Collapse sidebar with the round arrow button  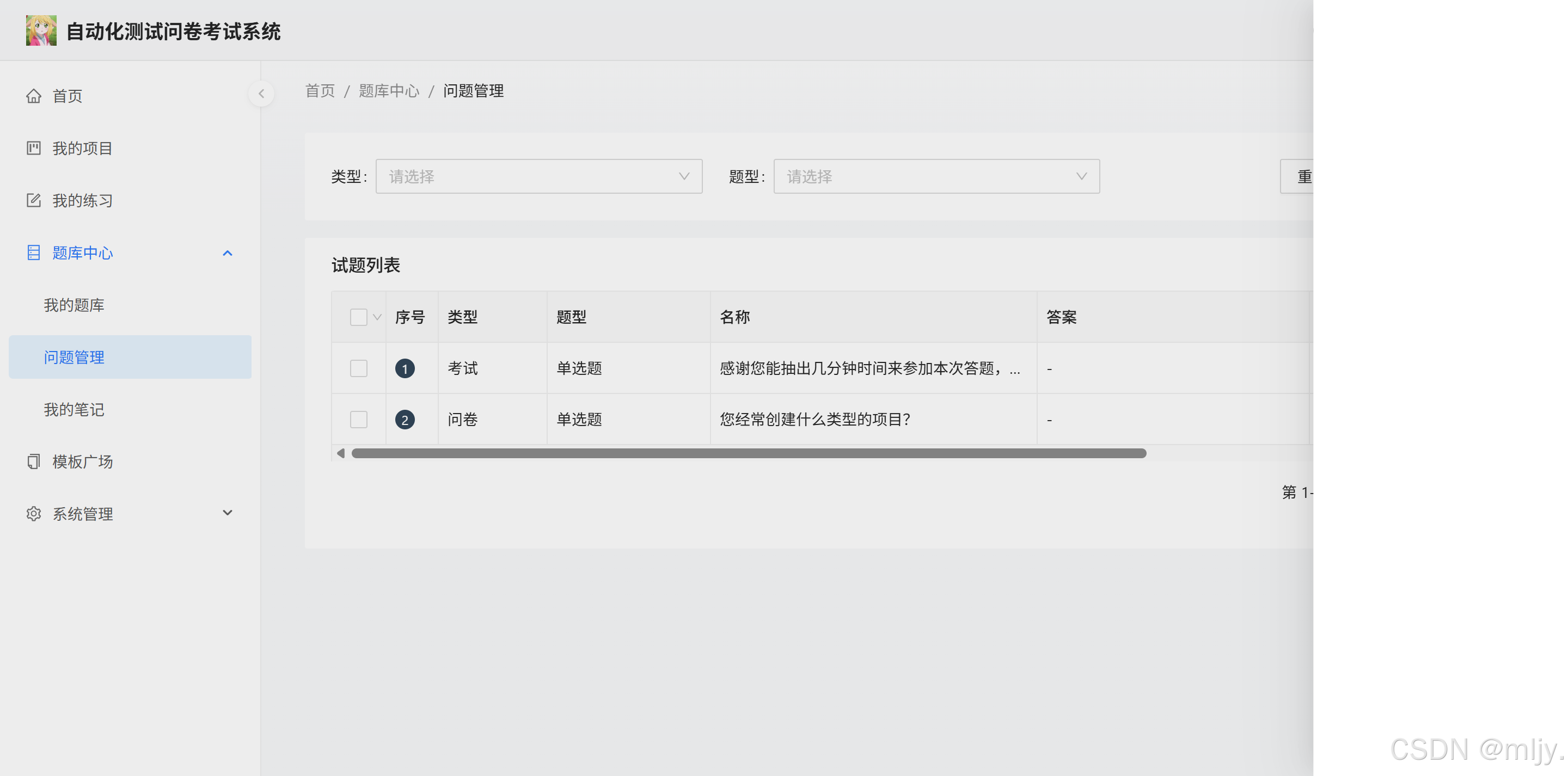[x=261, y=94]
